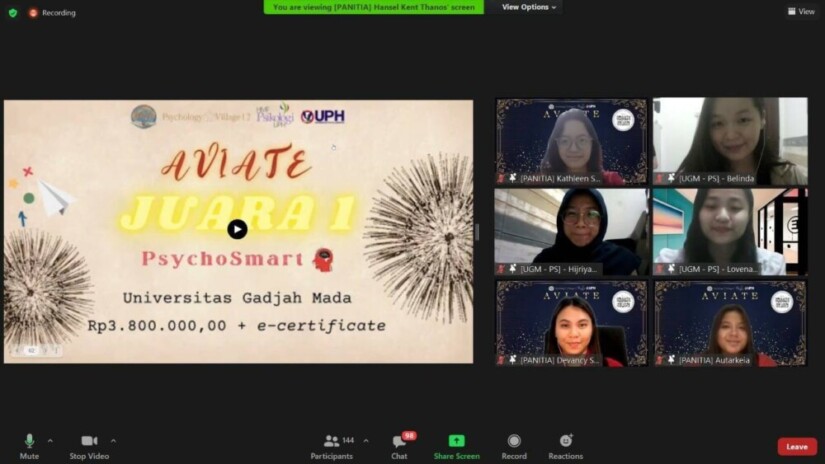Select Lovena's video tile
825x464 pixels.
[x=730, y=232]
